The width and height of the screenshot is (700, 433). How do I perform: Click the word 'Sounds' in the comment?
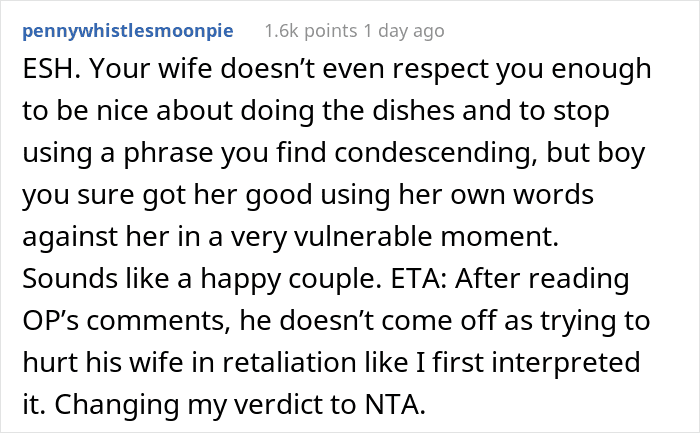coord(70,279)
